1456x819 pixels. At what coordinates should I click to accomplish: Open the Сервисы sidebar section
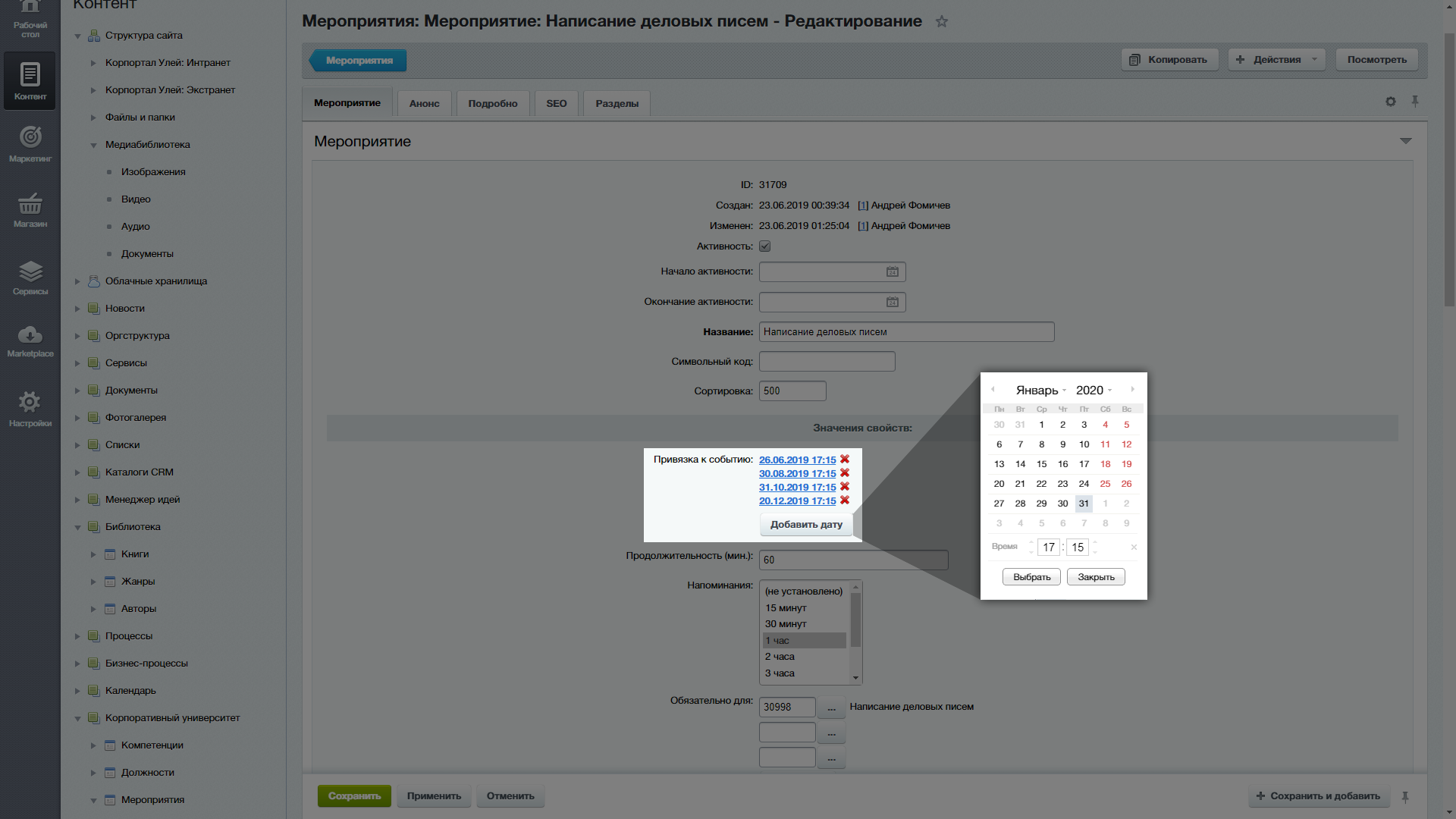tap(30, 277)
